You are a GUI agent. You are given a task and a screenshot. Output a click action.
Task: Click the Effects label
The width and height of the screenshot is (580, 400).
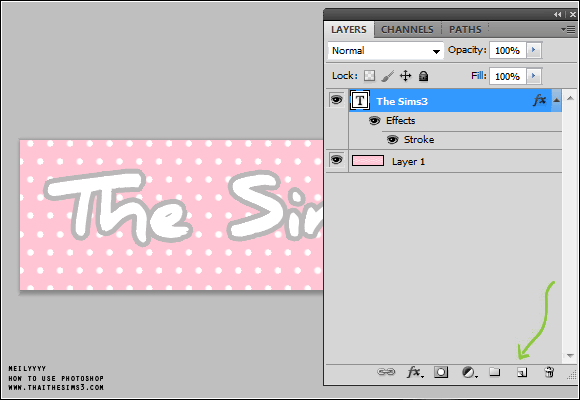pos(401,121)
